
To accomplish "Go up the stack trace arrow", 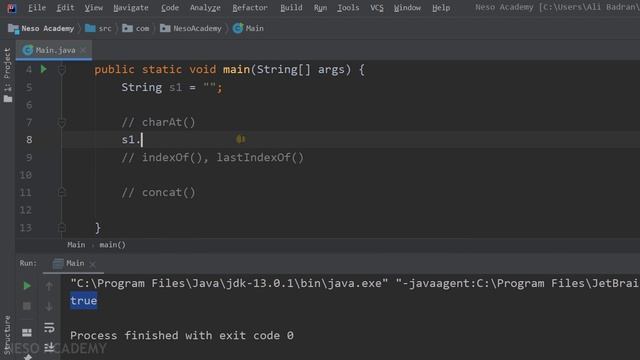I will click(x=49, y=286).
